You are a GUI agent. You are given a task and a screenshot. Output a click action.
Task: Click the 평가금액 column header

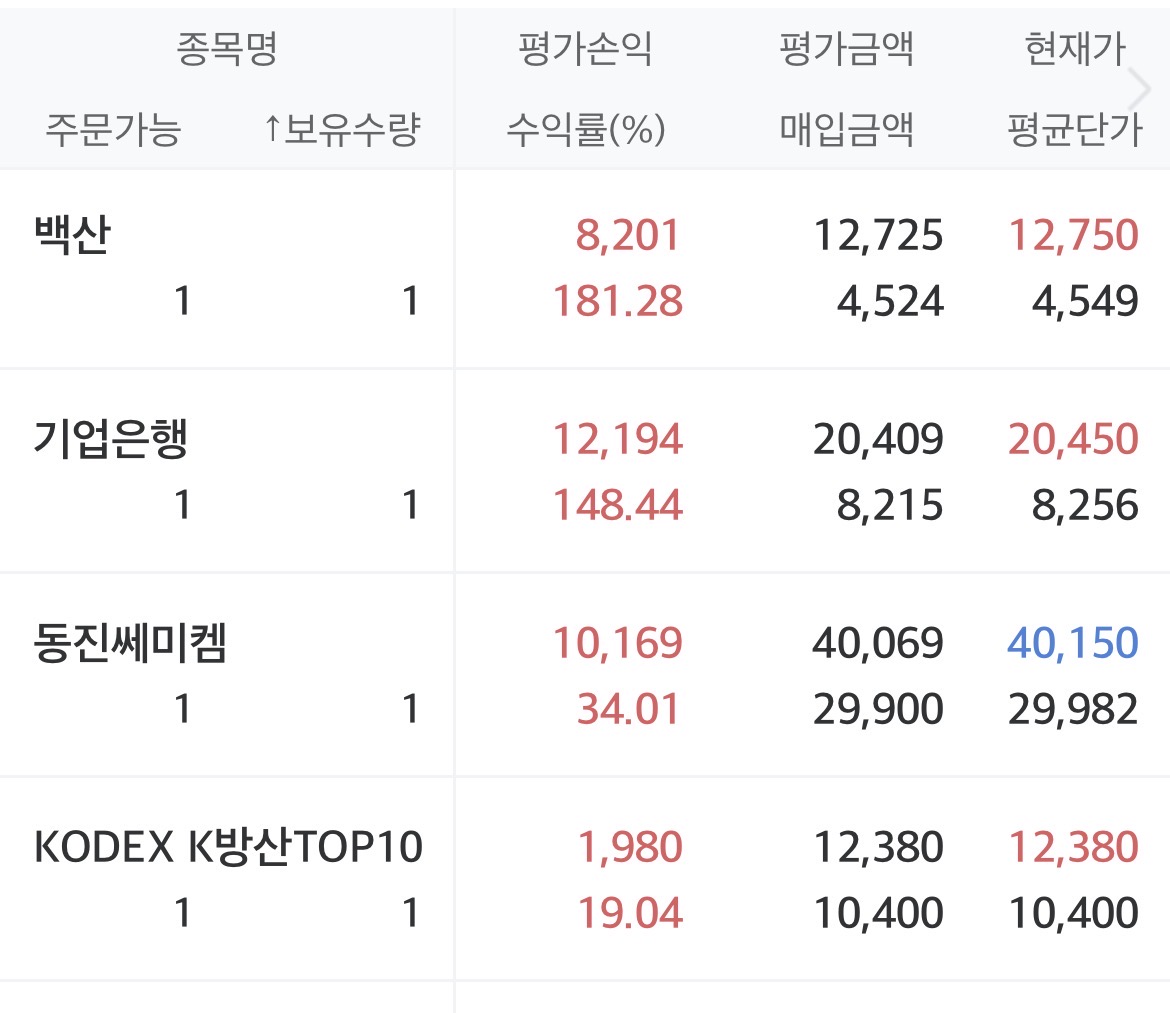click(846, 49)
